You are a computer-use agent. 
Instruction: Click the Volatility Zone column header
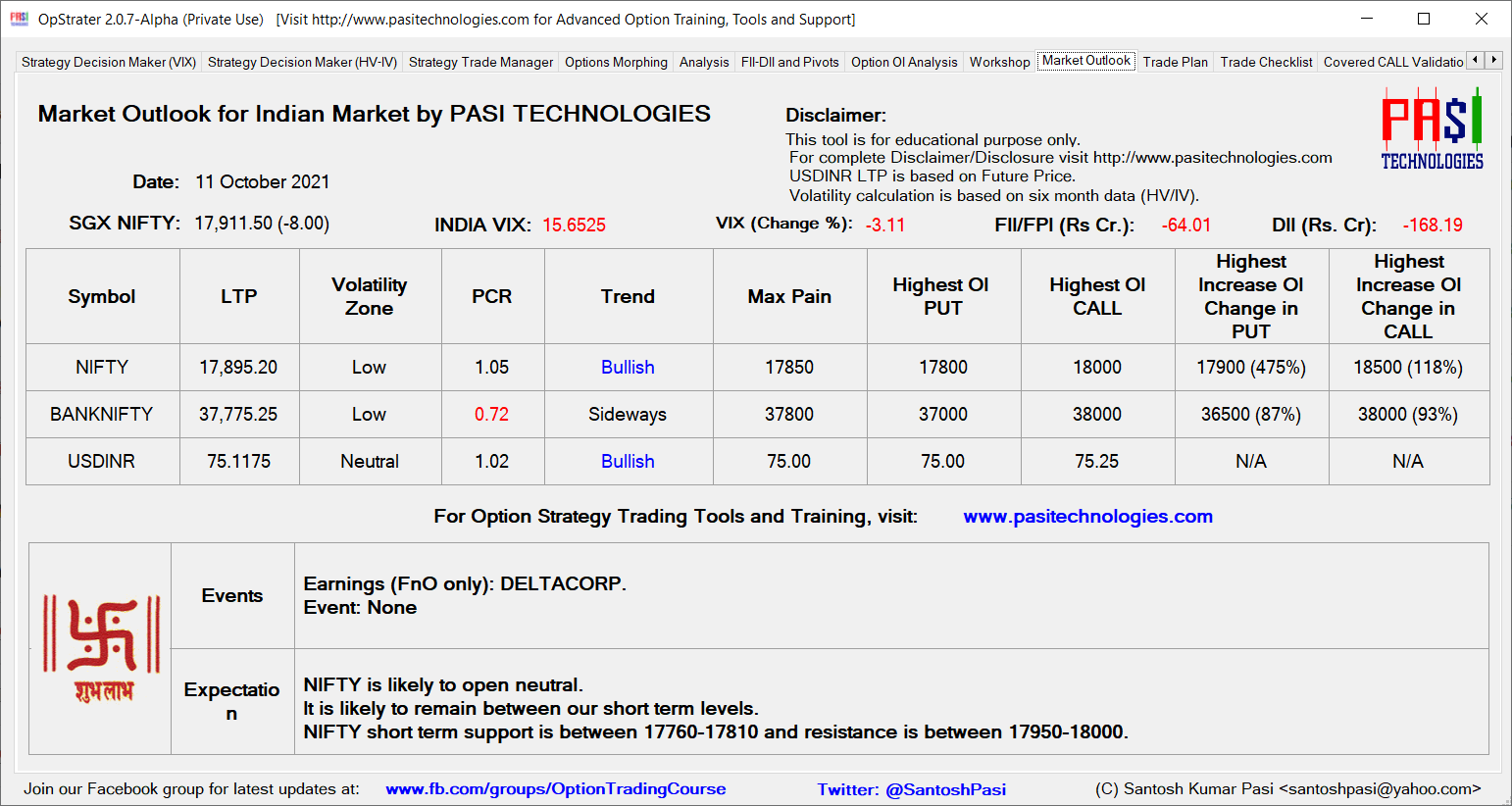tap(370, 296)
